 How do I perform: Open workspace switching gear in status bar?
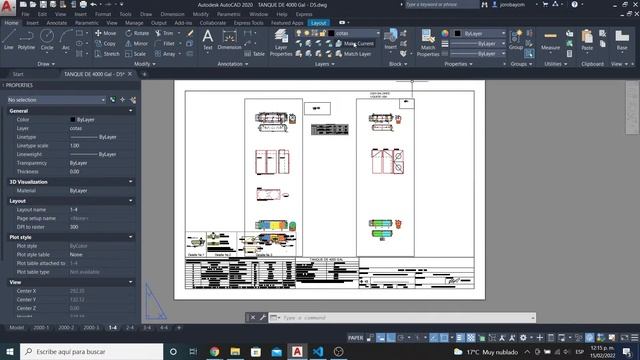click(x=523, y=338)
